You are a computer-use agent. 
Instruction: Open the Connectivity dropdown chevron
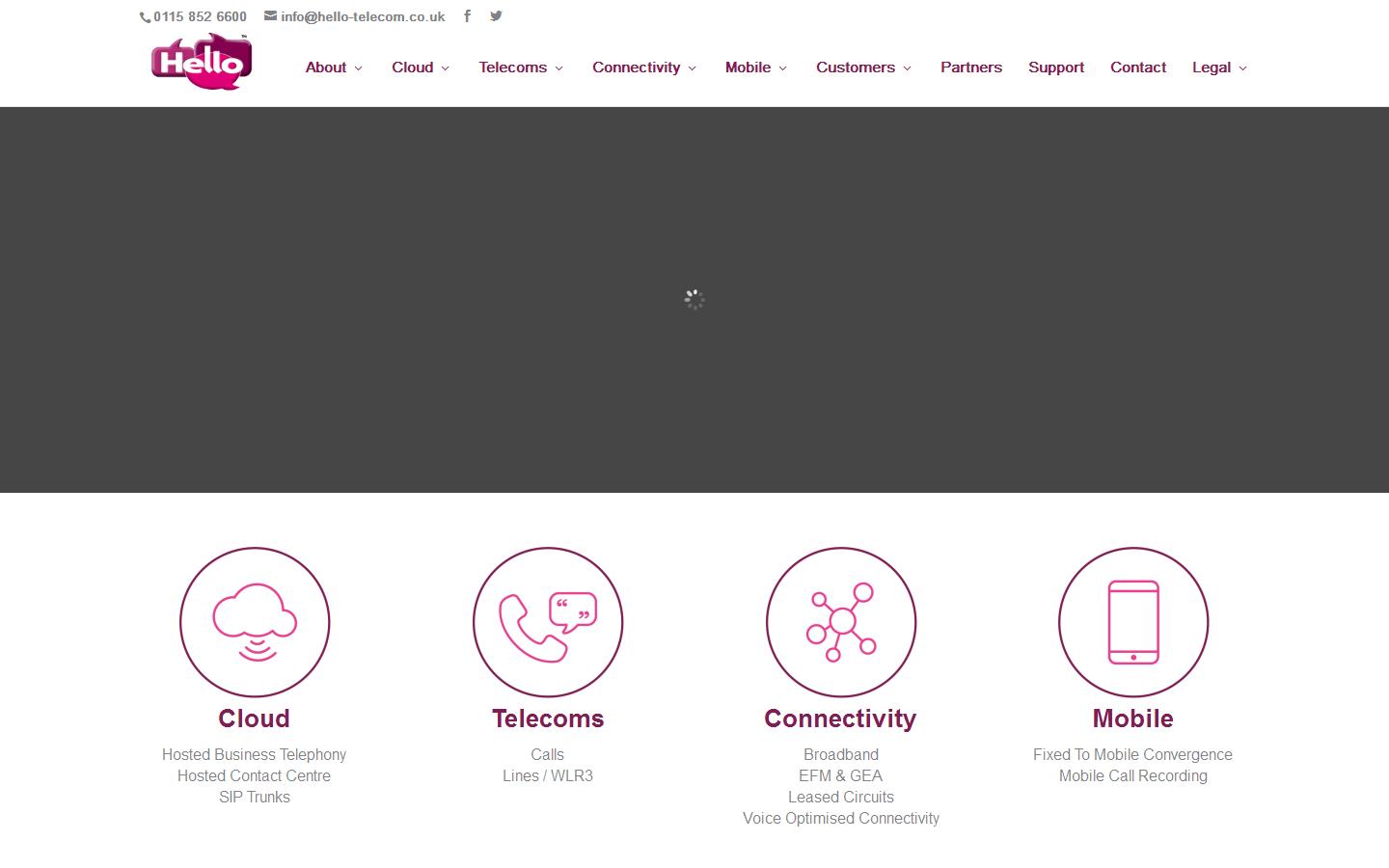coord(691,68)
